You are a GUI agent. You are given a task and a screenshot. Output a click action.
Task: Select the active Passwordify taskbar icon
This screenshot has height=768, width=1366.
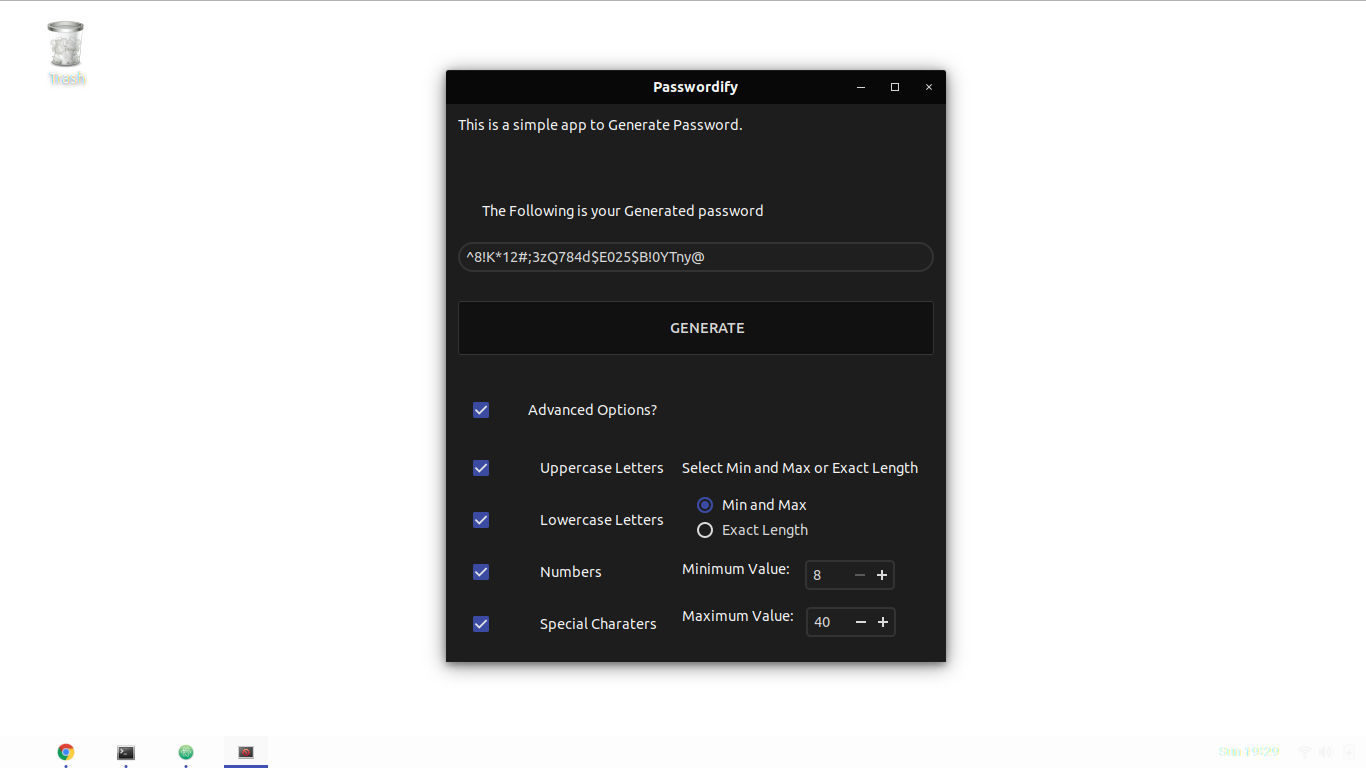click(x=245, y=751)
